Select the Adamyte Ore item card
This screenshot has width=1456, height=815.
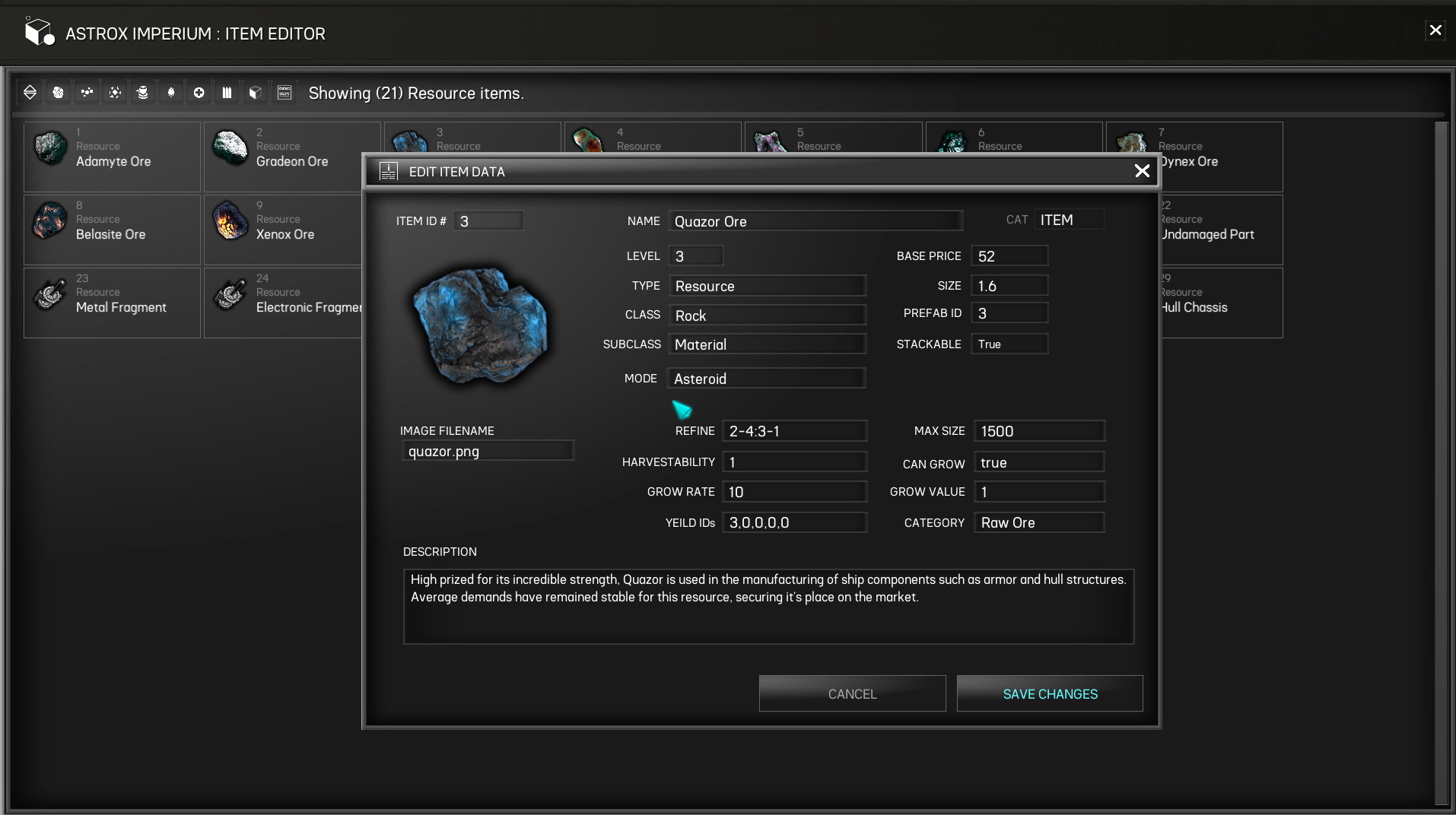(x=112, y=156)
